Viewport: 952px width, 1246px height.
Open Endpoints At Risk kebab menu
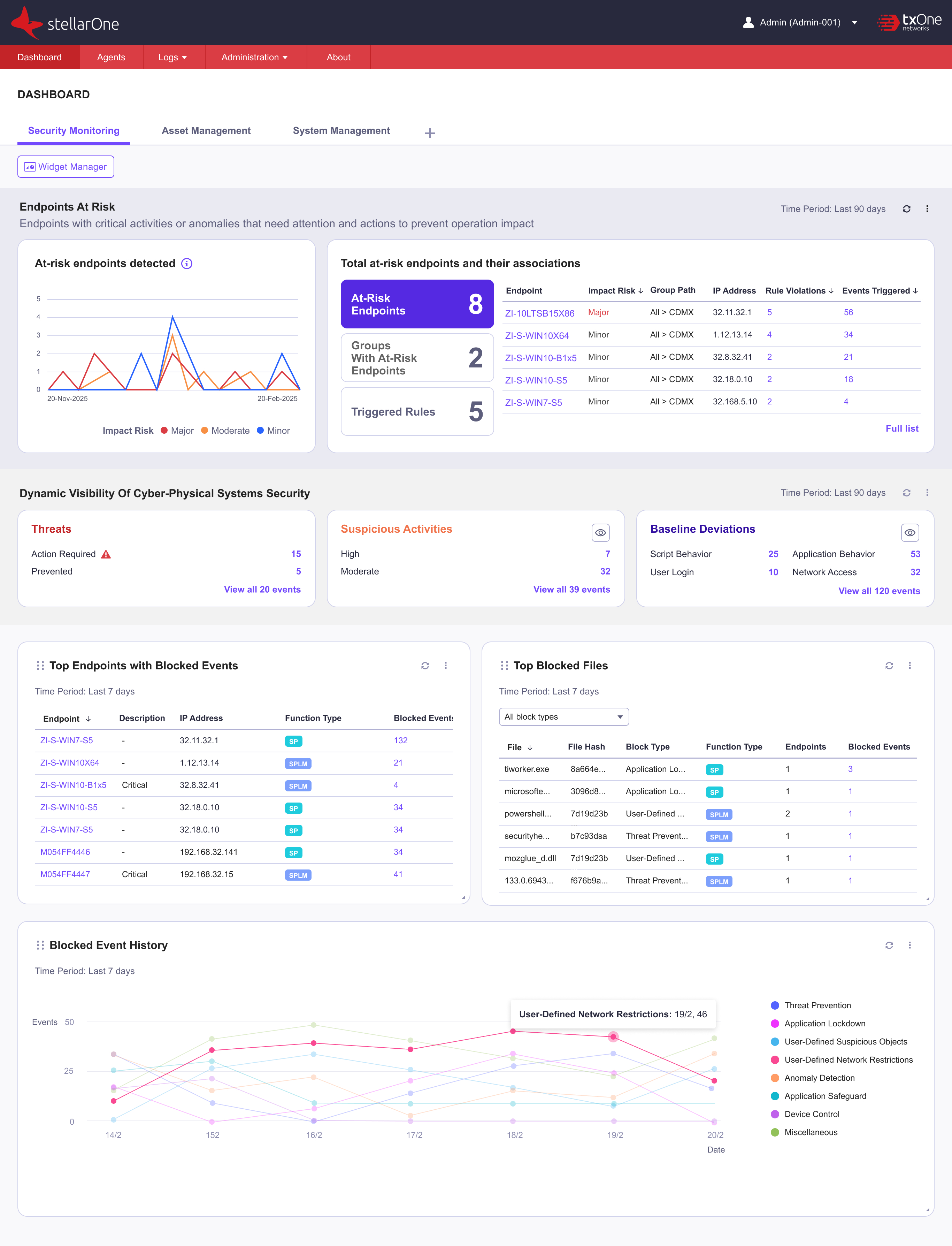point(927,208)
